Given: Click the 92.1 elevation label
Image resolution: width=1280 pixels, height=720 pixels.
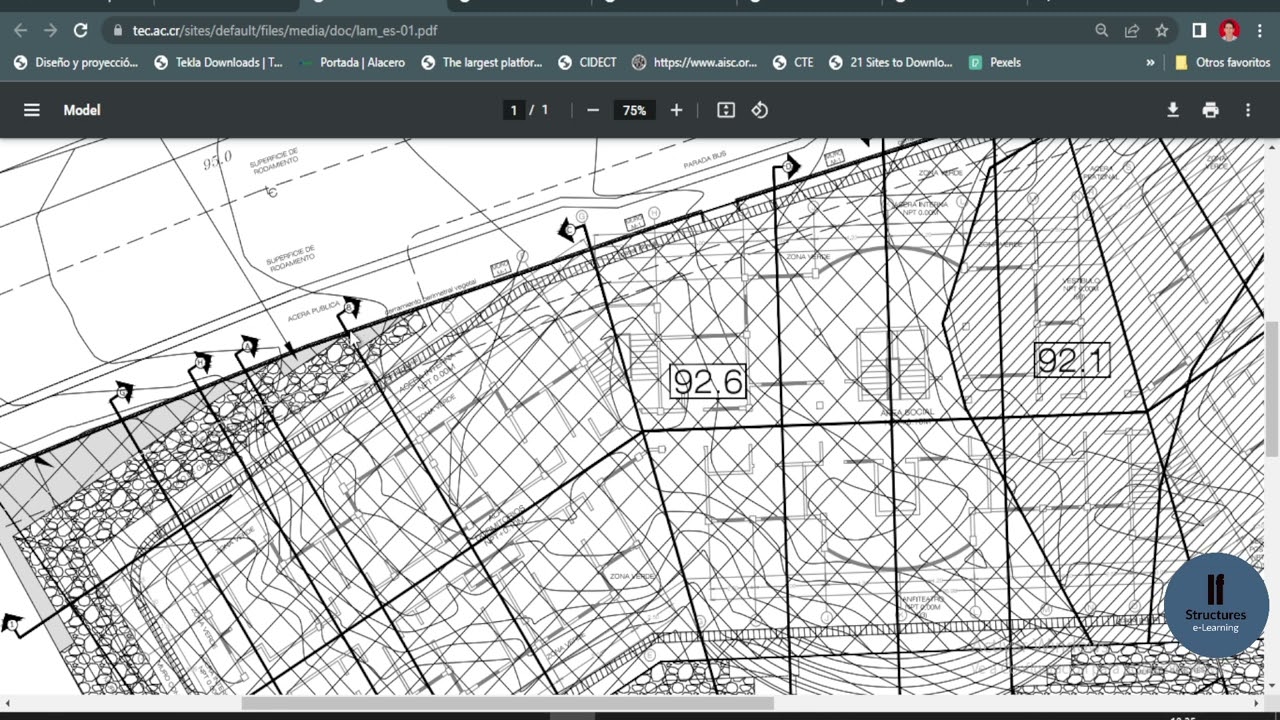Looking at the screenshot, I should [1072, 360].
